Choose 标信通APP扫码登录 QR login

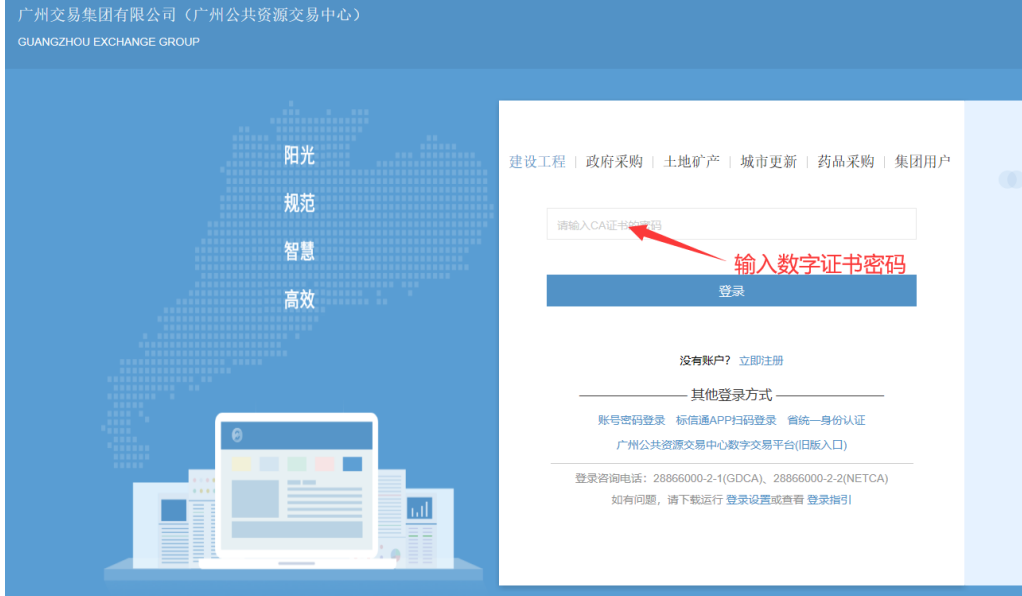(x=725, y=421)
